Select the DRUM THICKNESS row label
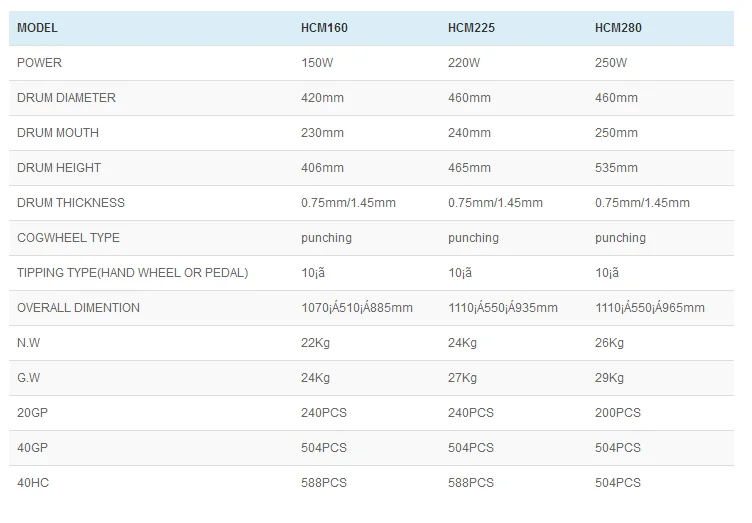The width and height of the screenshot is (752, 523). pyautogui.click(x=71, y=203)
